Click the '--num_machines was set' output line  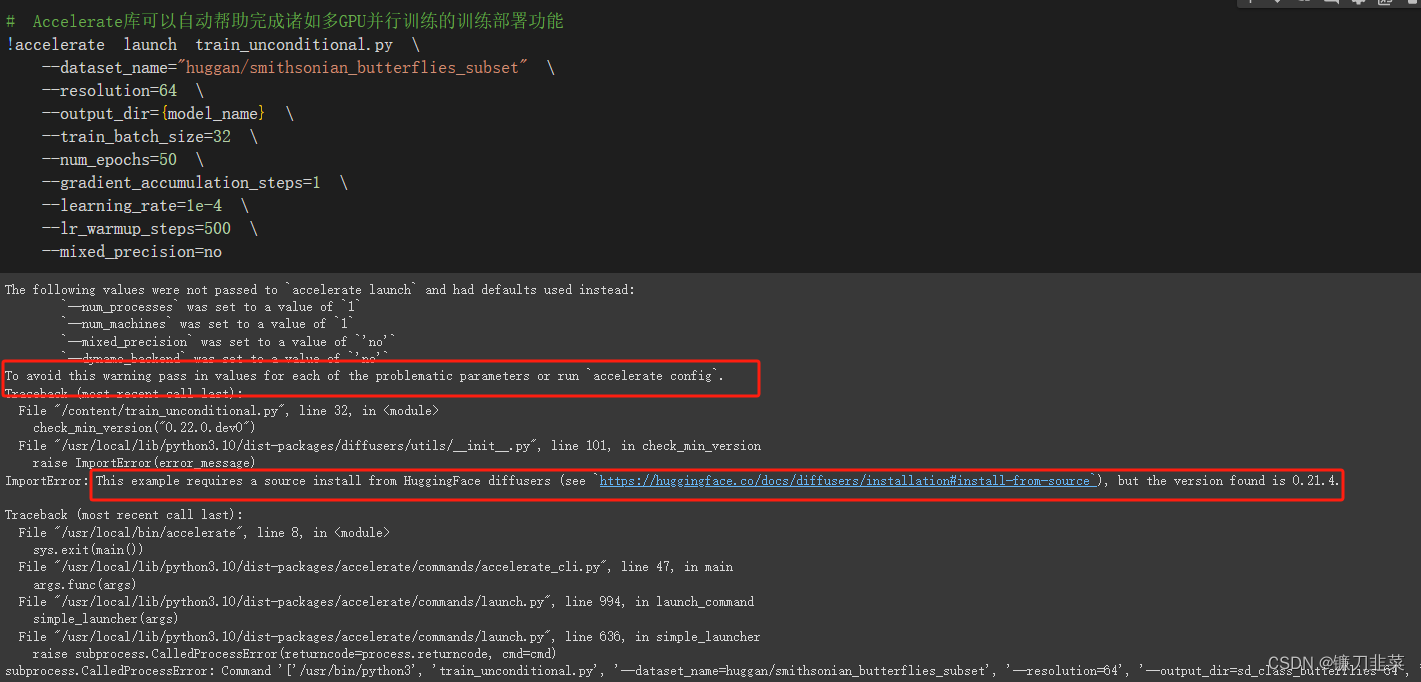point(207,324)
